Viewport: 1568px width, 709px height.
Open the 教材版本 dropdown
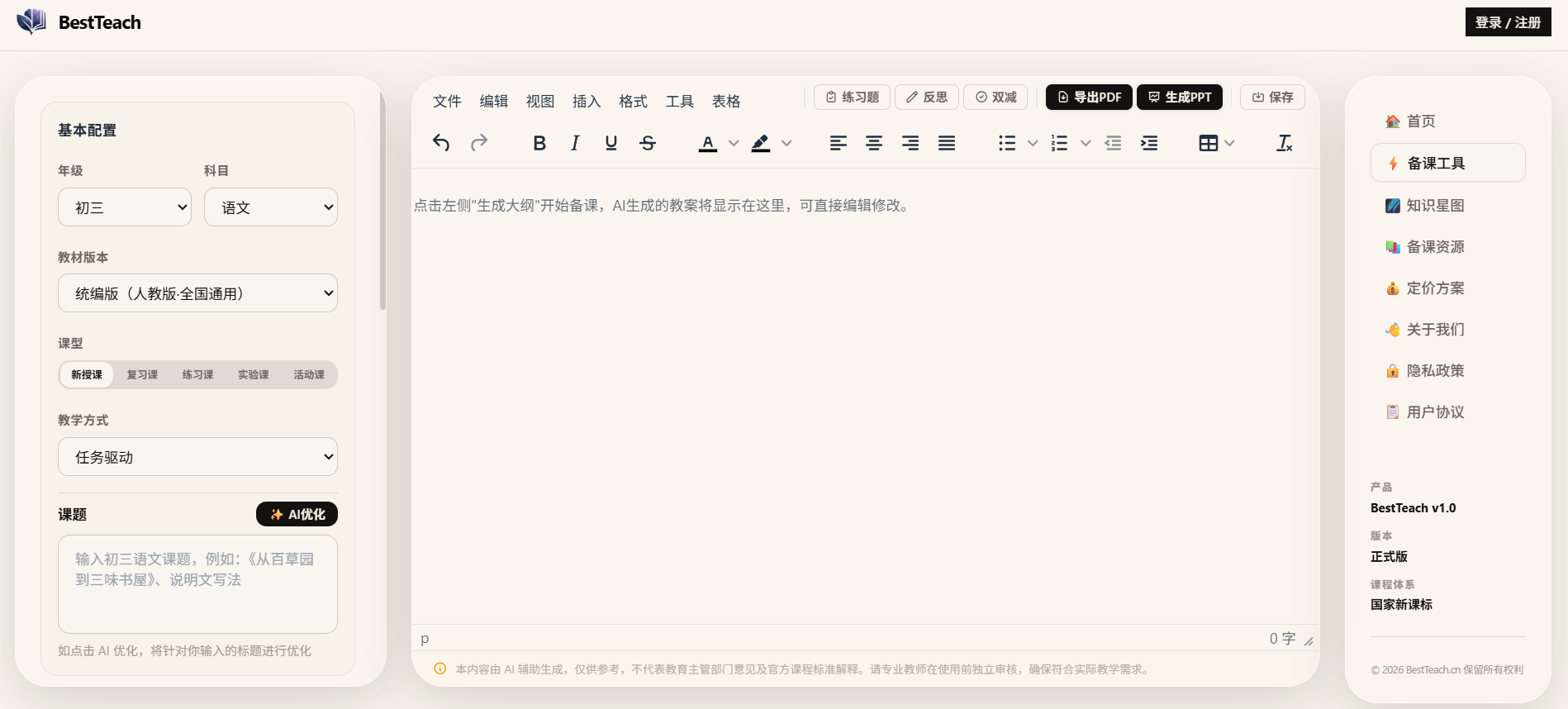coord(197,293)
